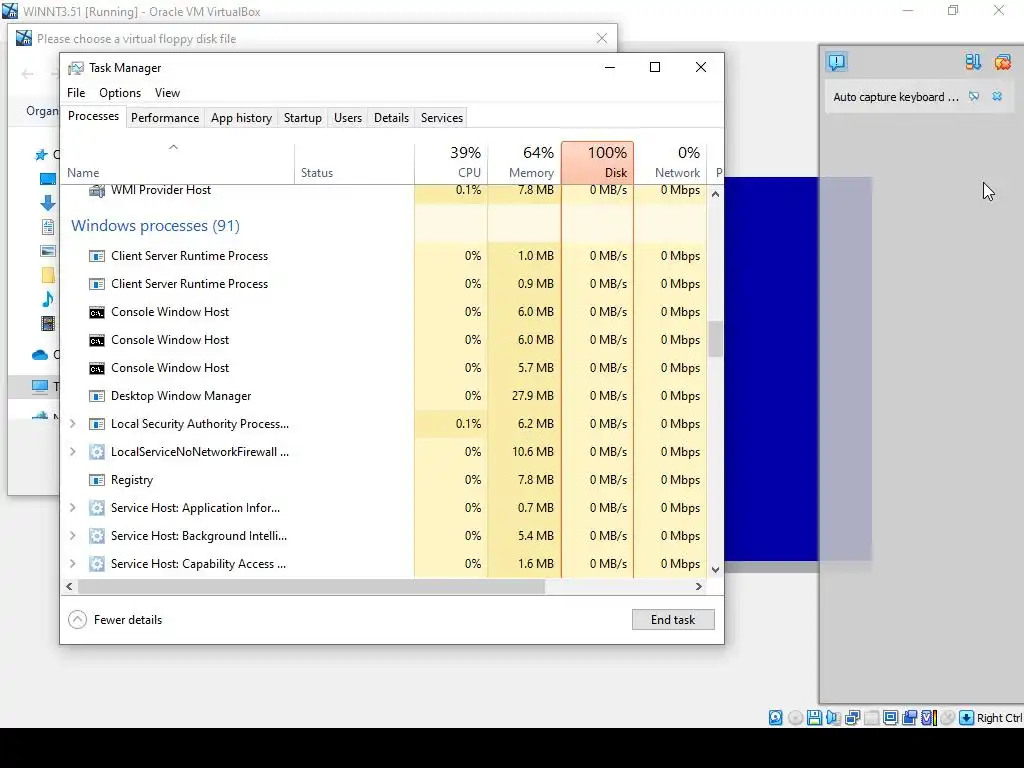Viewport: 1024px width, 768px height.
Task: Click the vertical scrollbar down arrow
Action: click(x=715, y=569)
